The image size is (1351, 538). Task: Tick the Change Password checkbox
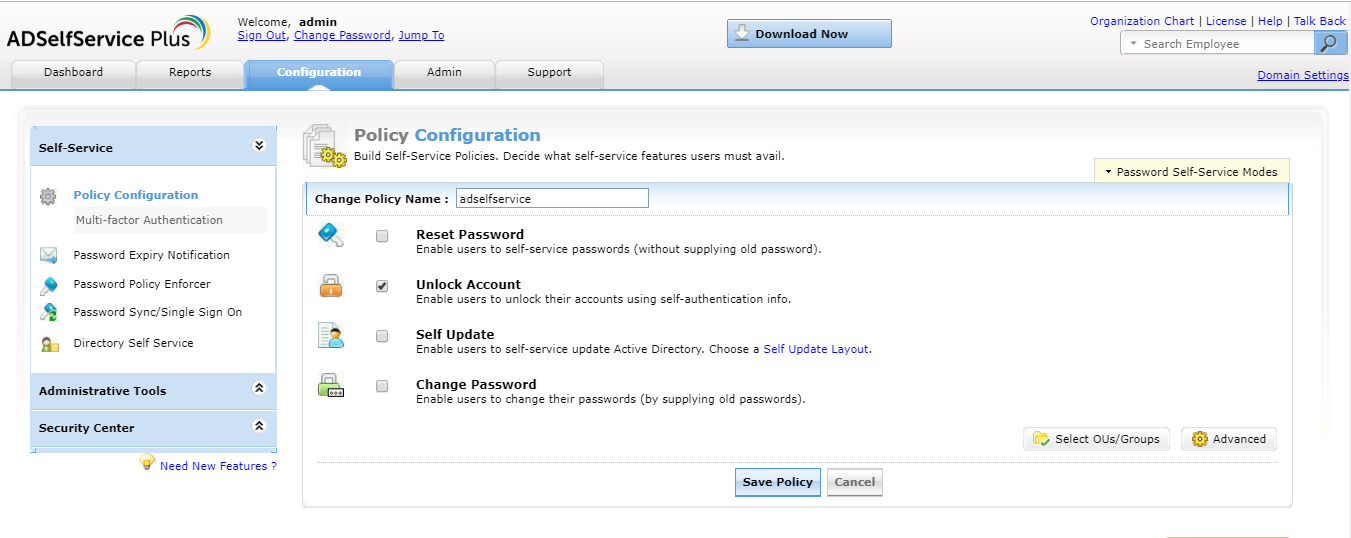point(382,387)
